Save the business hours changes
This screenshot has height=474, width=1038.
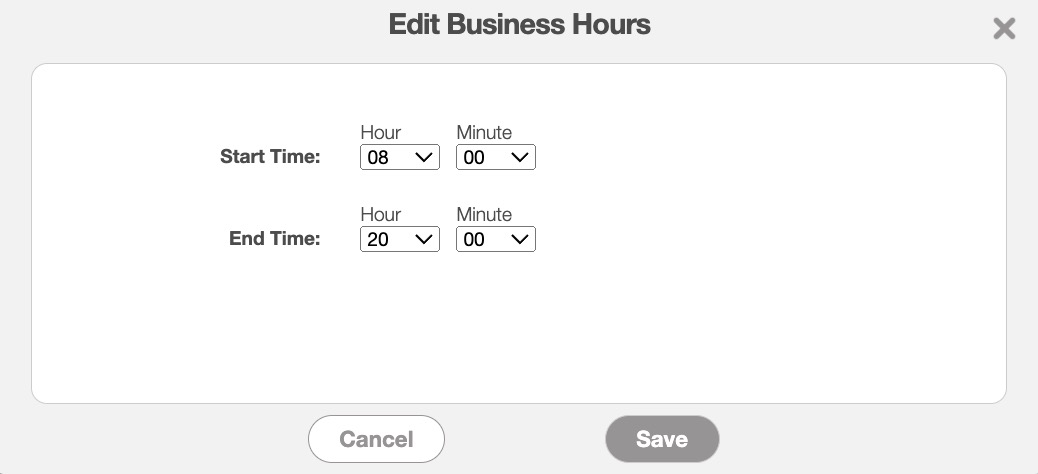pos(662,439)
